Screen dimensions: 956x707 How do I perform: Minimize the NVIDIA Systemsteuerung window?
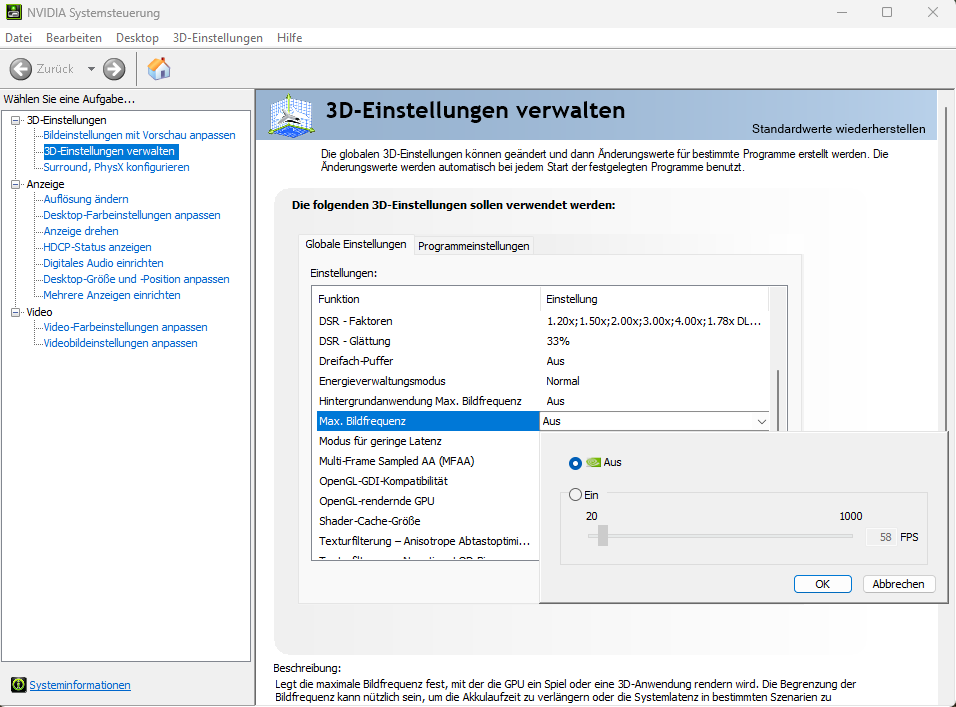(842, 12)
